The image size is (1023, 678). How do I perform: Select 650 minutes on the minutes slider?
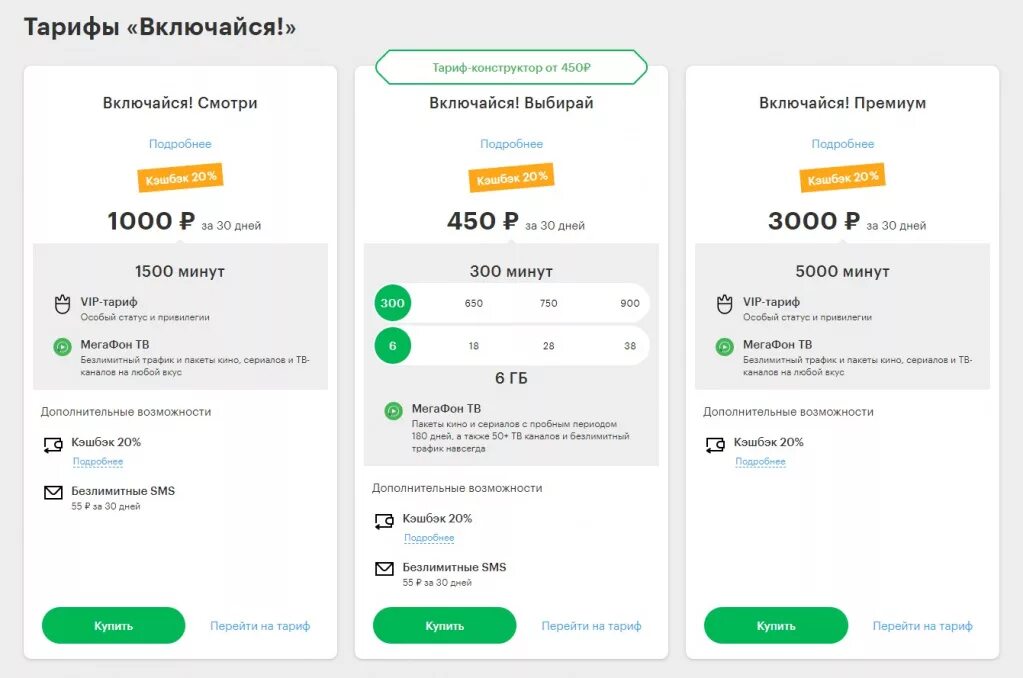(474, 303)
